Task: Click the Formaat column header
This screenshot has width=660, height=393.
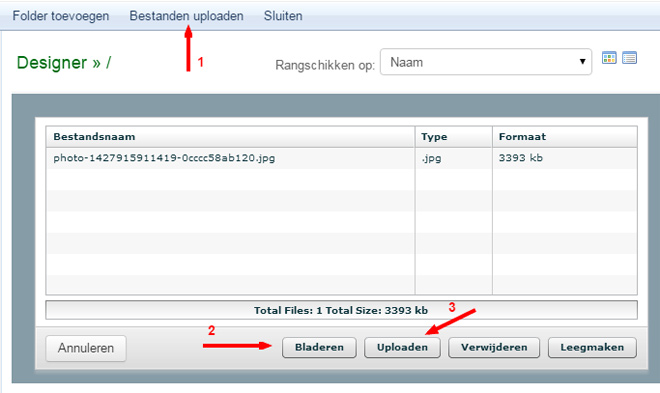Action: click(x=564, y=137)
